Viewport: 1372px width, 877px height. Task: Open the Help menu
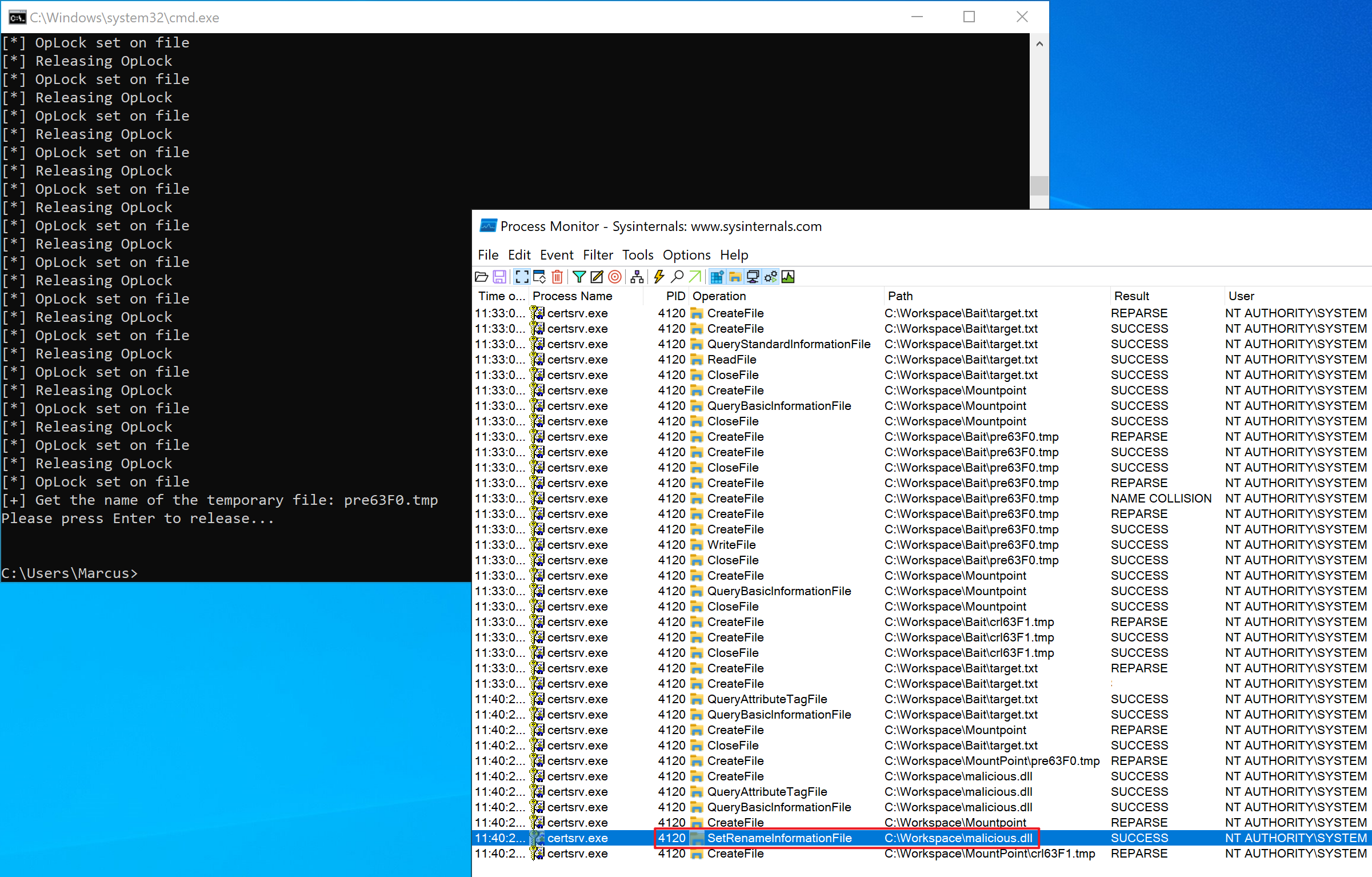coord(734,255)
